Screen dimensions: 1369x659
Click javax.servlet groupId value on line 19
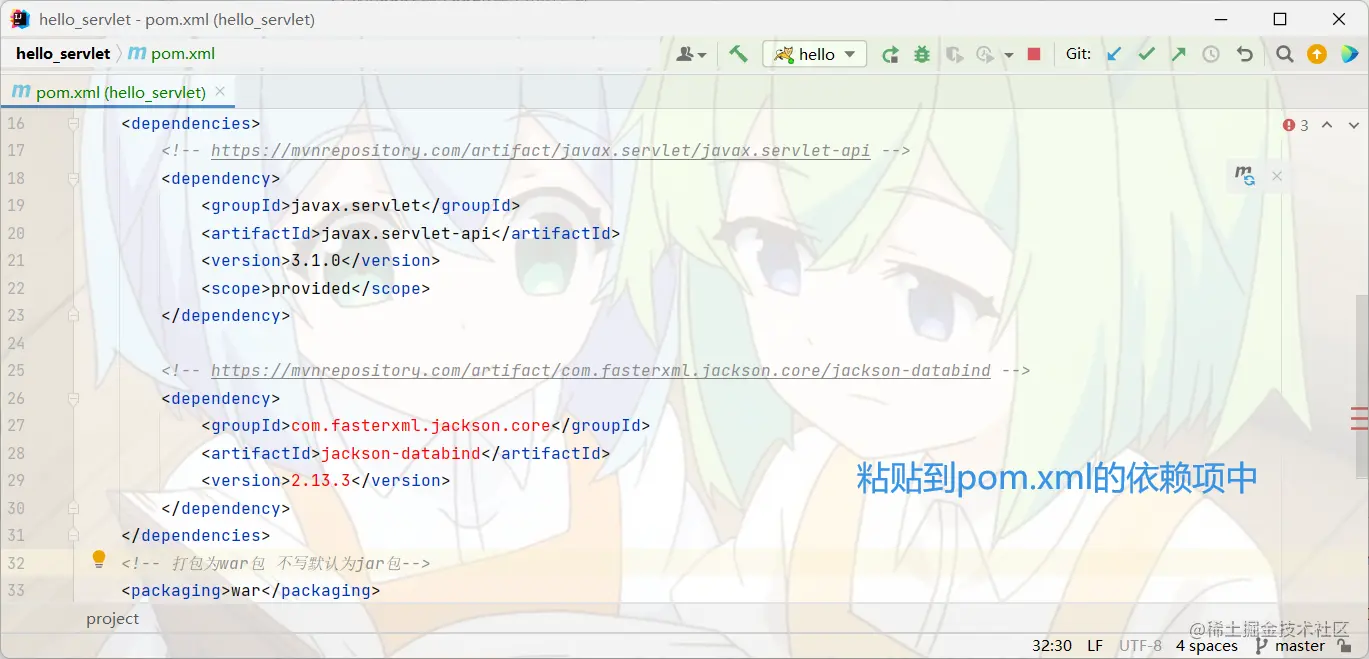tap(356, 206)
